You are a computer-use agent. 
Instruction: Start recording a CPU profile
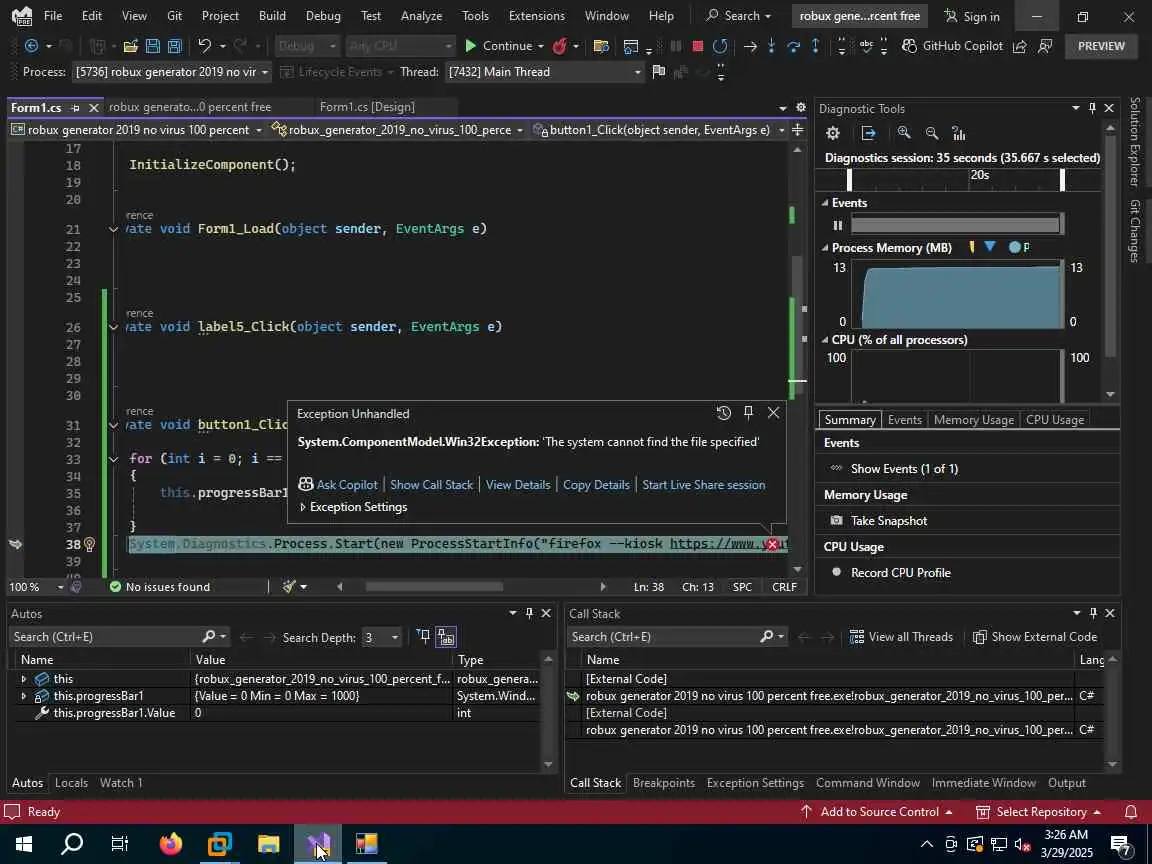[x=891, y=573]
